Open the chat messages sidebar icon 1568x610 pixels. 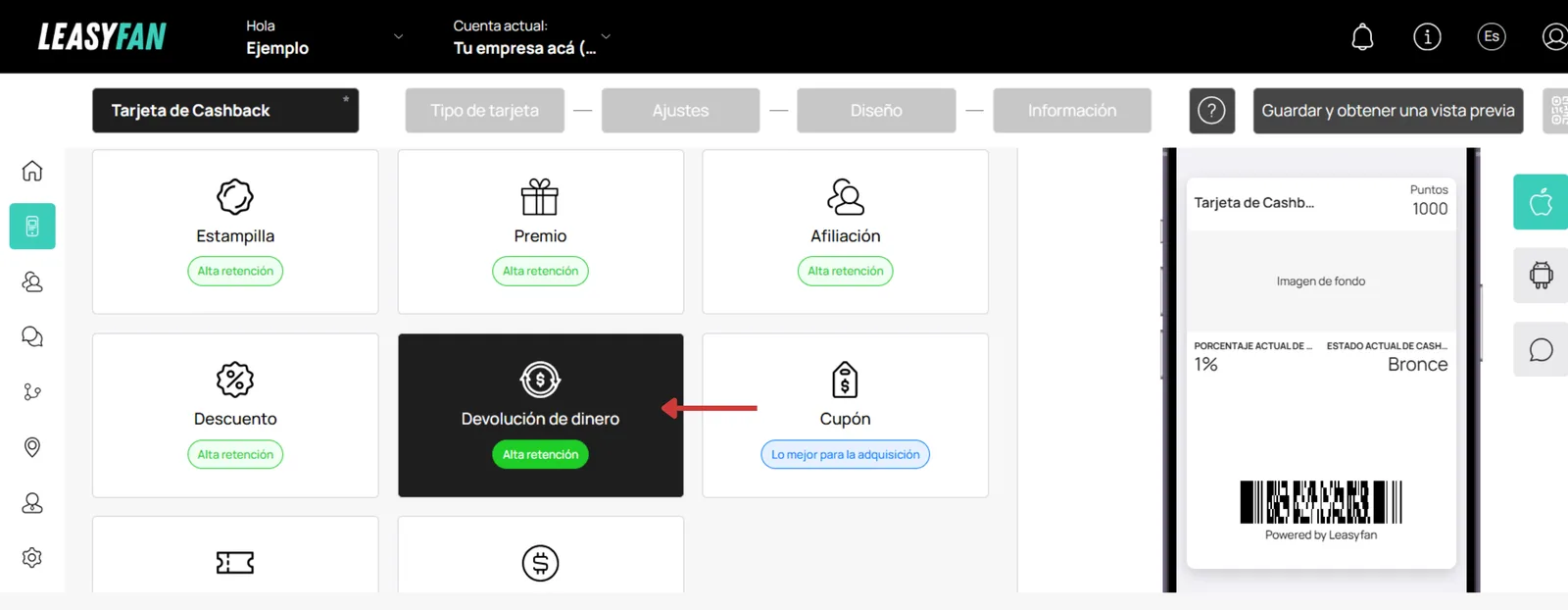(32, 337)
